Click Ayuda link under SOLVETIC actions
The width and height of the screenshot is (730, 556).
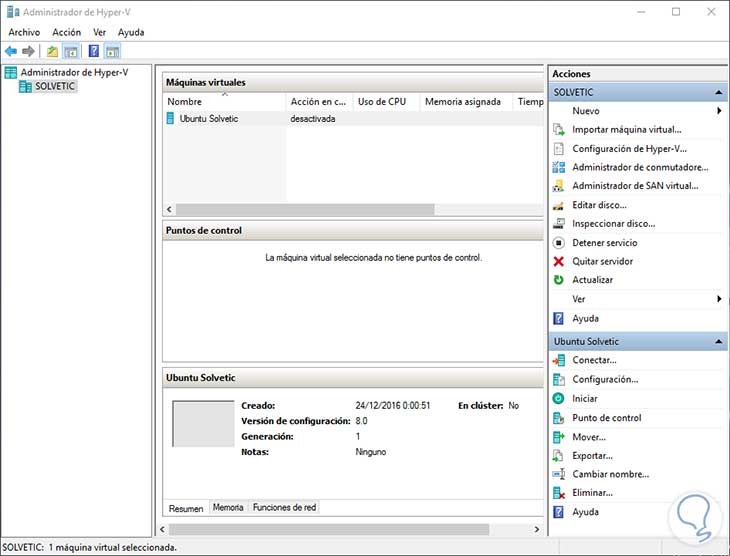click(x=585, y=319)
